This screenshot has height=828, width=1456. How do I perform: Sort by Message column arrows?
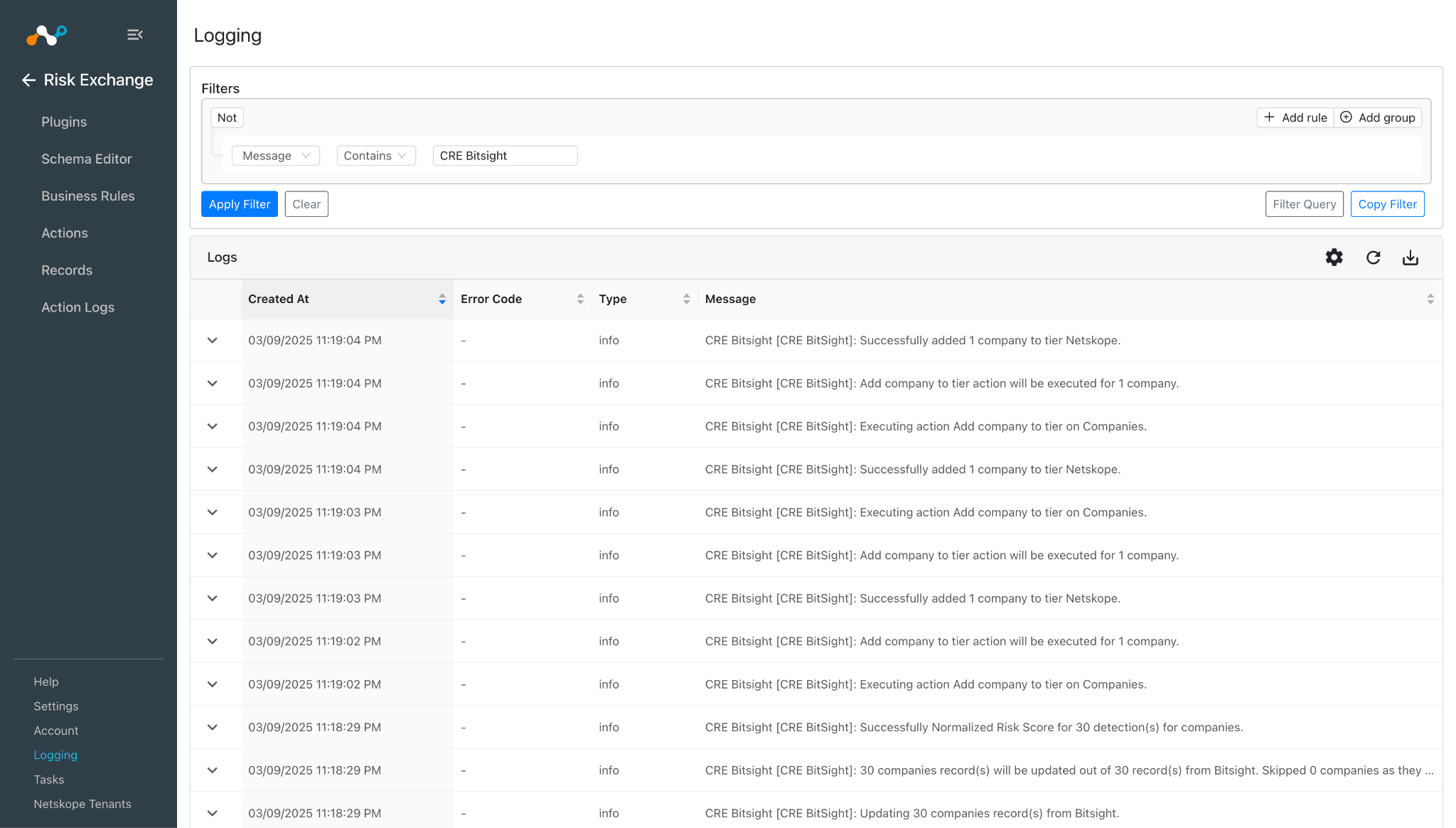pyautogui.click(x=1430, y=299)
